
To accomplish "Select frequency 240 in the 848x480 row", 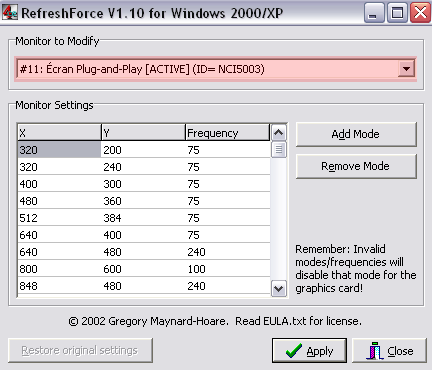I will coord(228,286).
